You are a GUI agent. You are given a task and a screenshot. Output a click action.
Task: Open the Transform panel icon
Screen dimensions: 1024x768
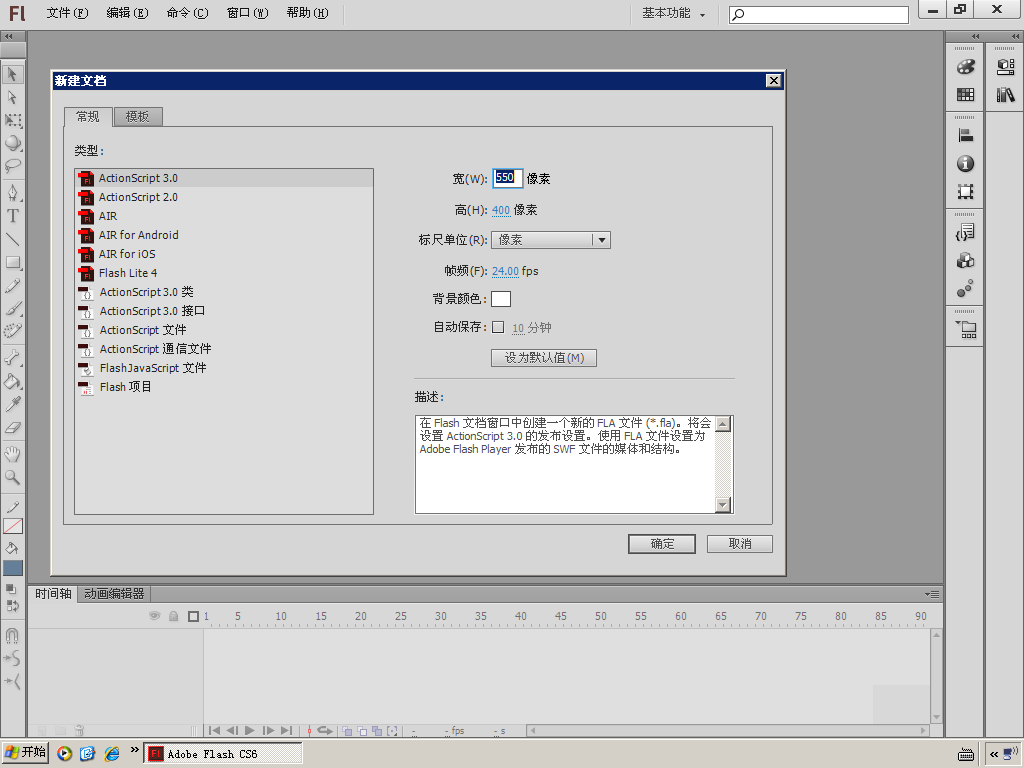coord(965,191)
